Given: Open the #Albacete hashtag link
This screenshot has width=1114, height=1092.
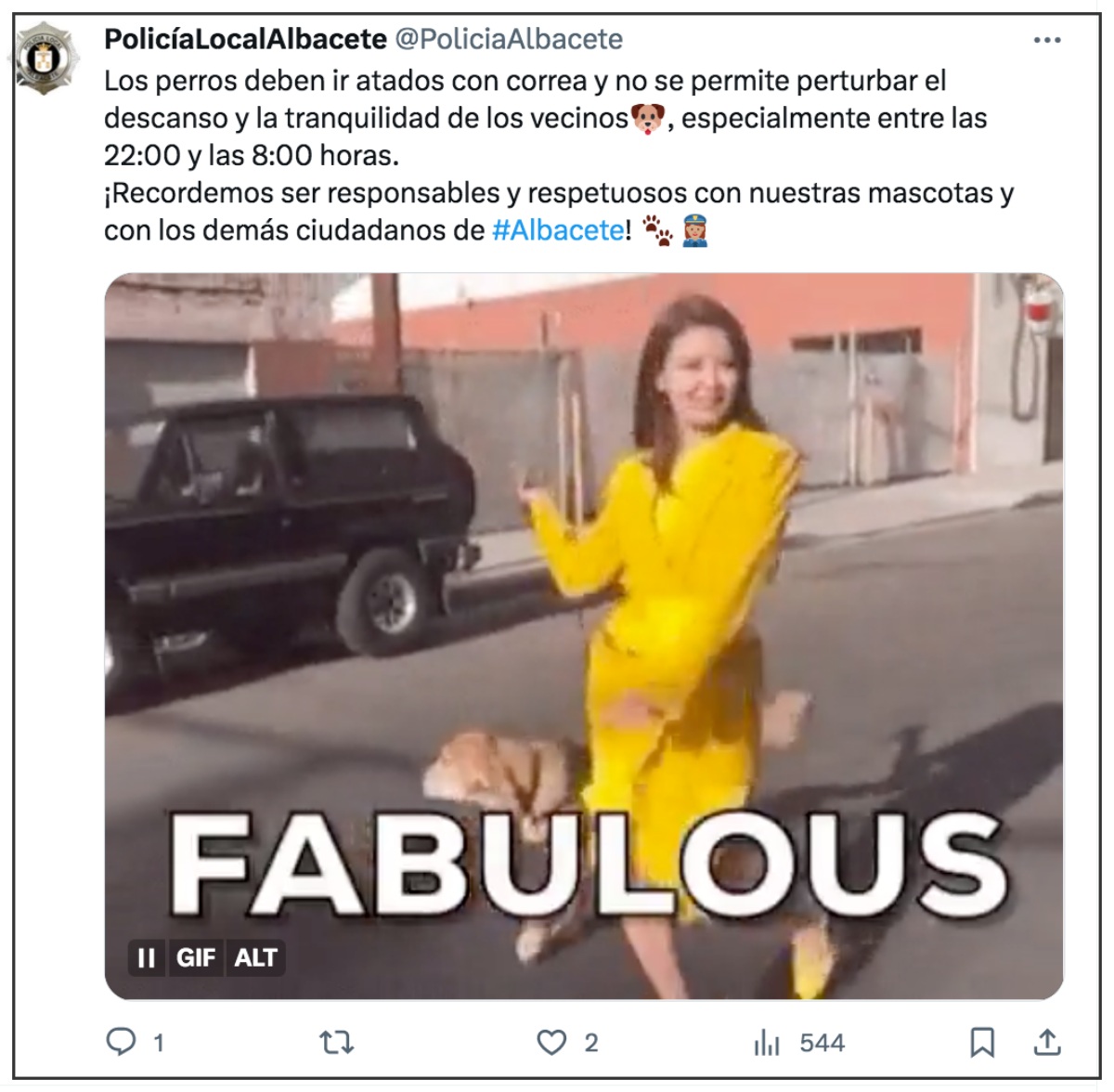Looking at the screenshot, I should pos(558,229).
